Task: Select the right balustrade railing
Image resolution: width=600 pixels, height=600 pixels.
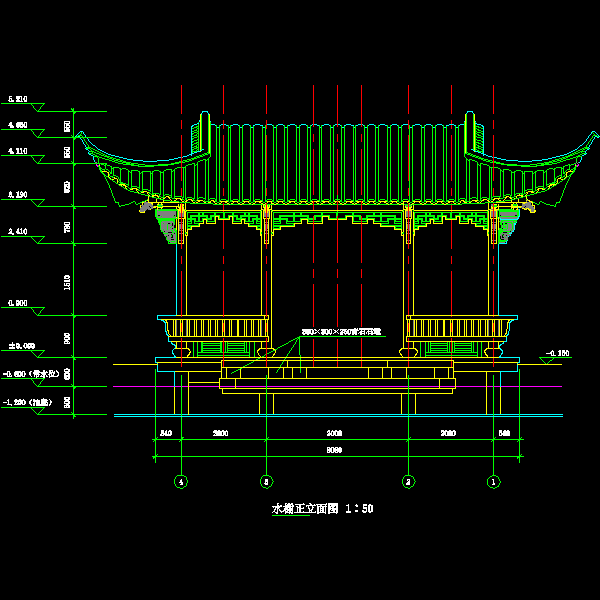Action: coord(460,327)
